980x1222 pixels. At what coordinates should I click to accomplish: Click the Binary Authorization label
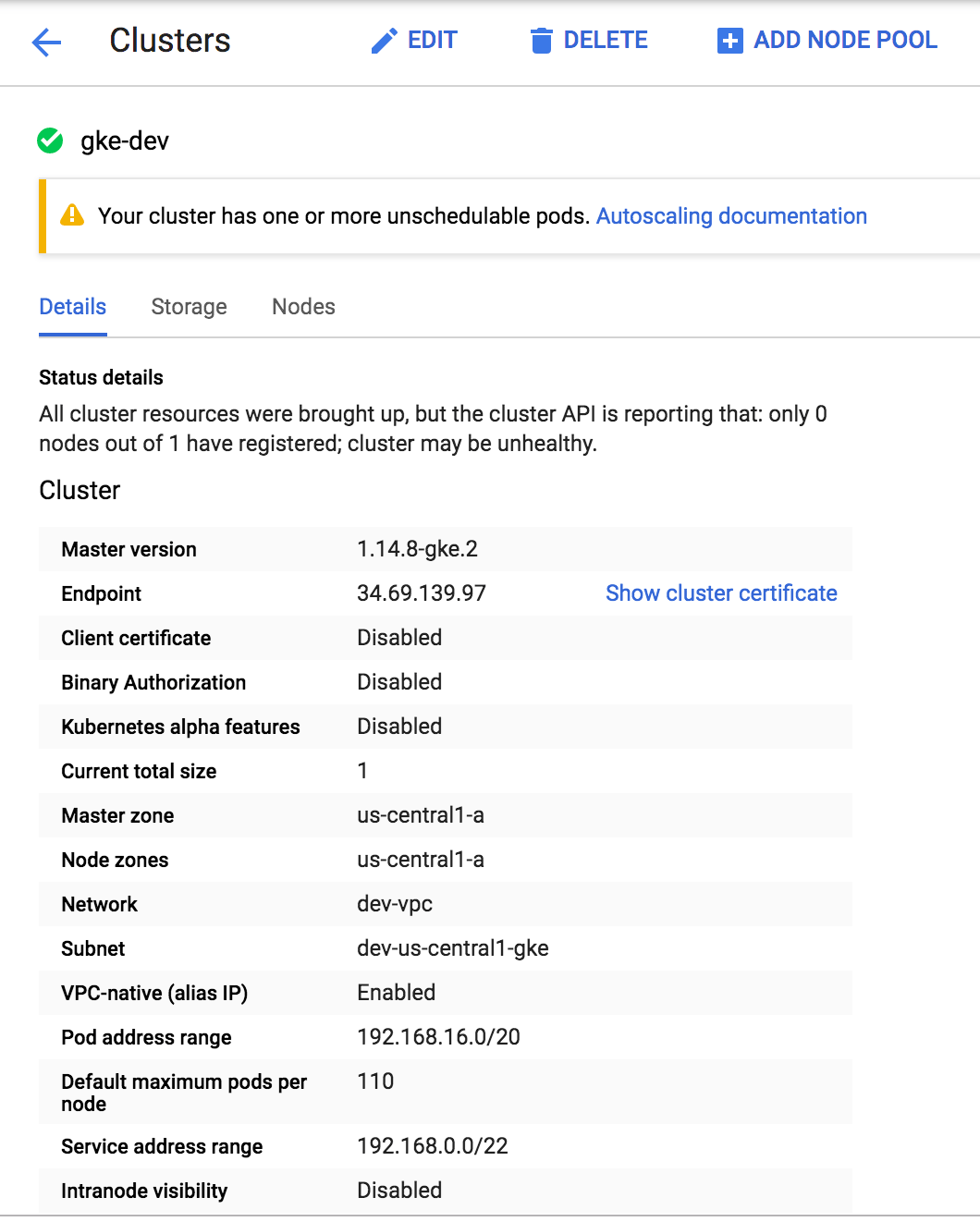point(153,683)
